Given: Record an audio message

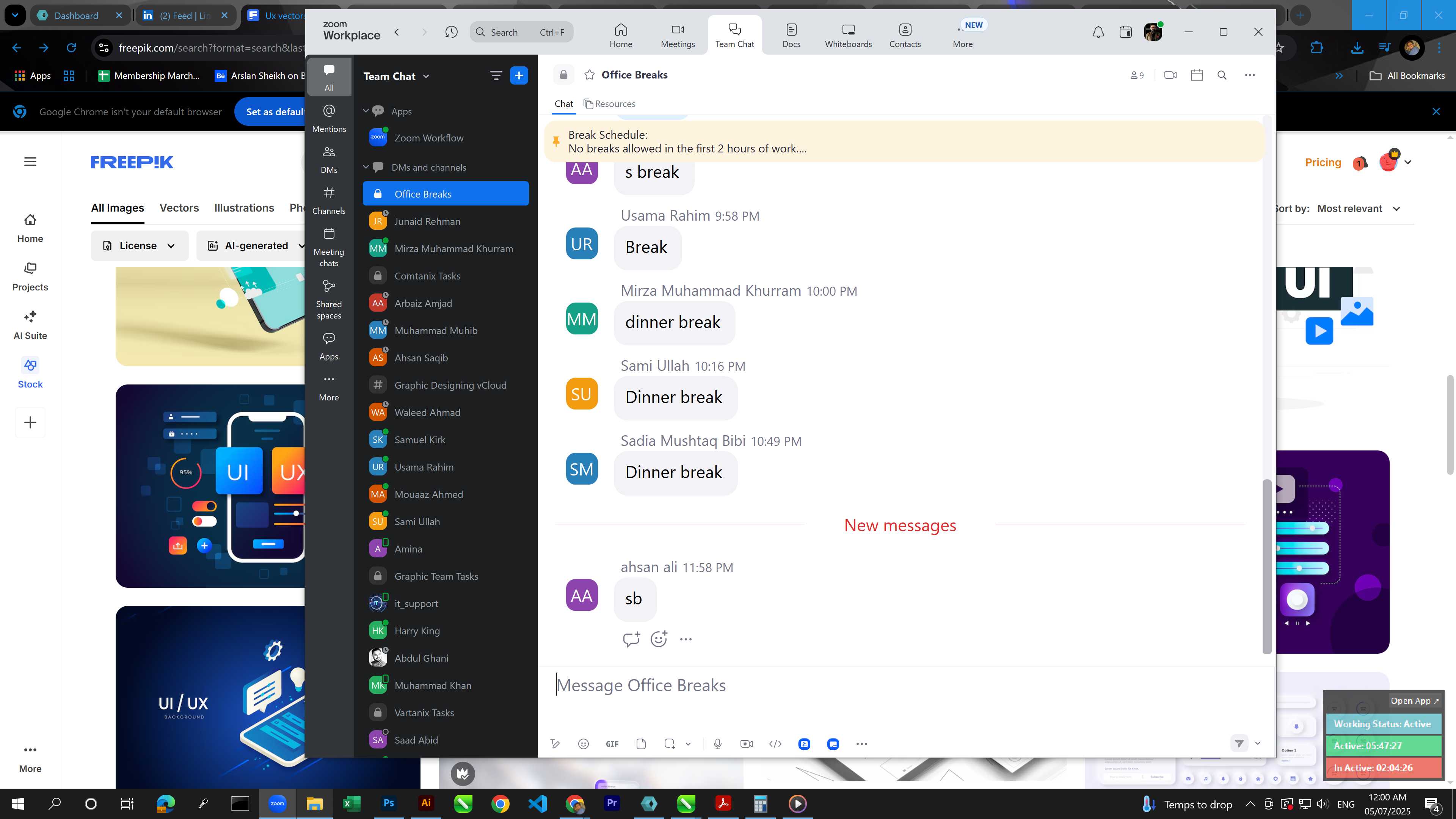Looking at the screenshot, I should coord(717,744).
